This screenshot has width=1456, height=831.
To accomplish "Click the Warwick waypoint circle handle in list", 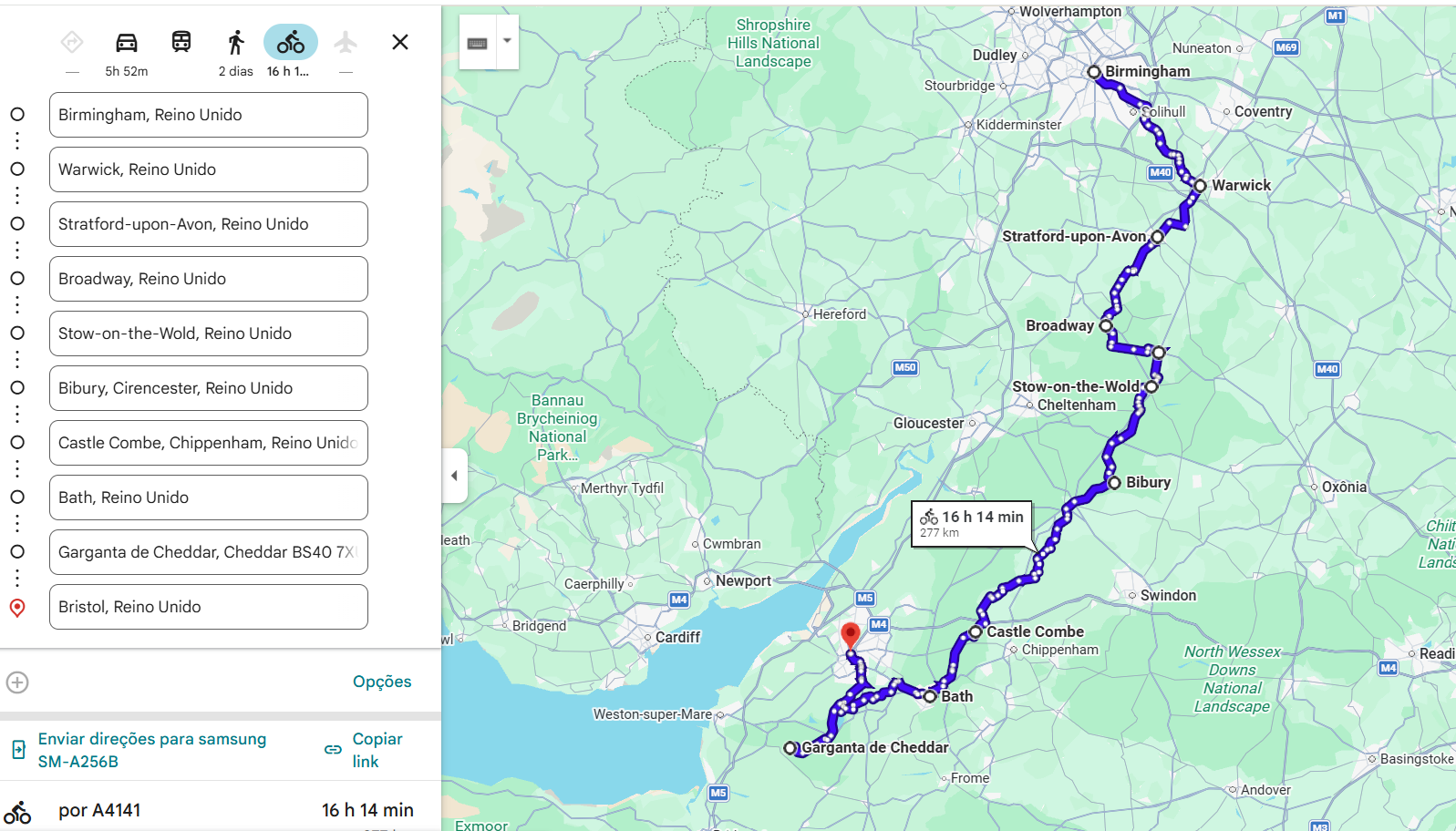I will pos(17,169).
